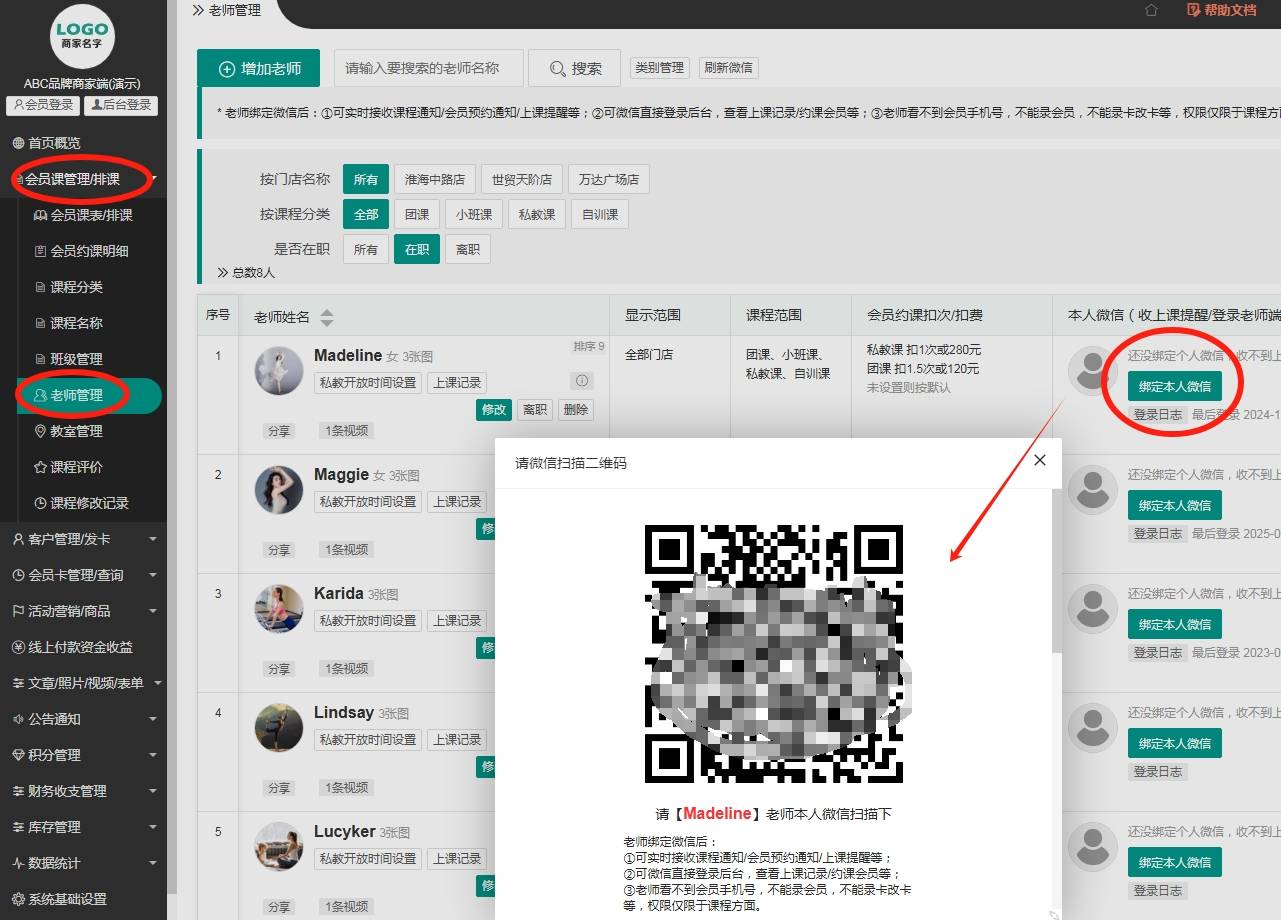Viewport: 1281px width, 920px height.
Task: Expand the 库存管理 menu
Action: [x=83, y=827]
